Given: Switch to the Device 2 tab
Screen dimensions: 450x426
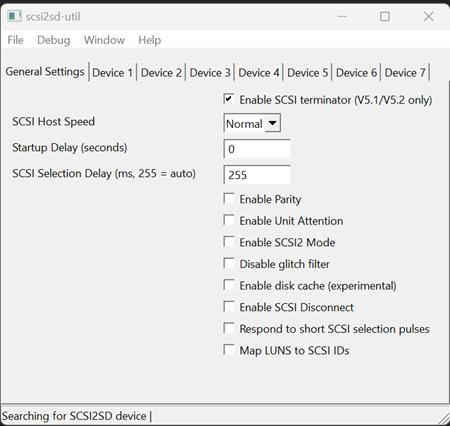Looking at the screenshot, I should pos(161,73).
